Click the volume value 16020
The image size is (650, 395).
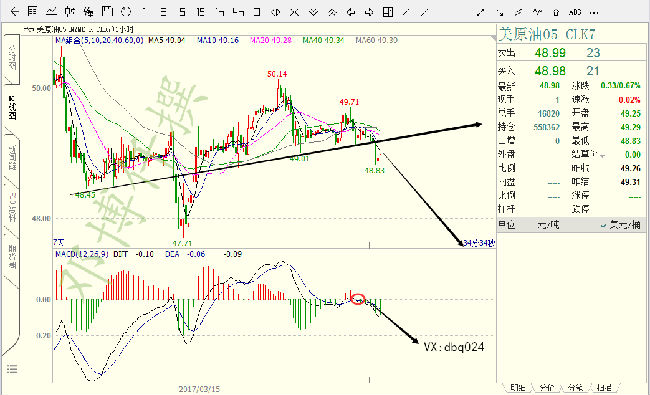click(x=548, y=114)
